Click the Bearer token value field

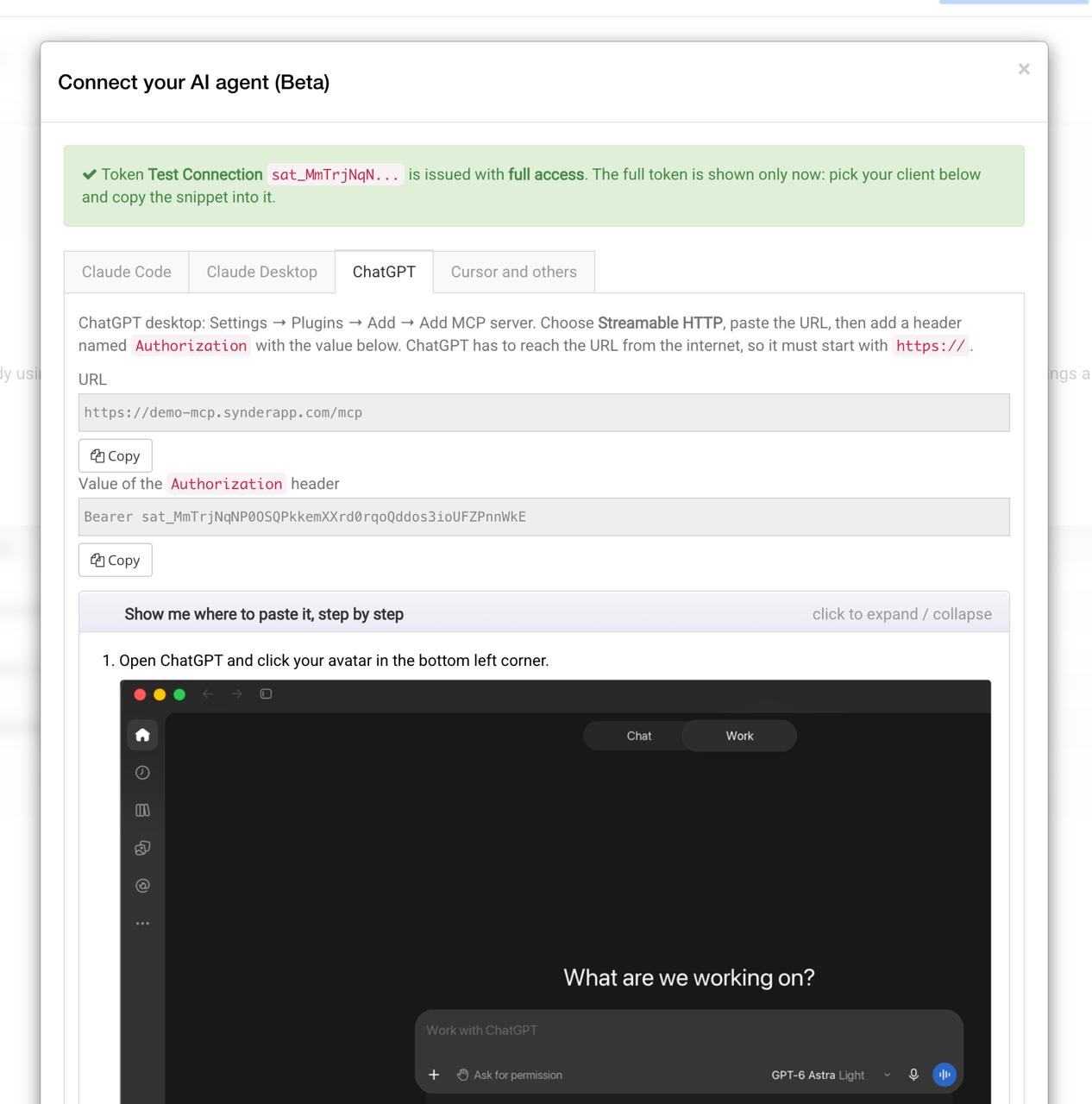(x=544, y=517)
